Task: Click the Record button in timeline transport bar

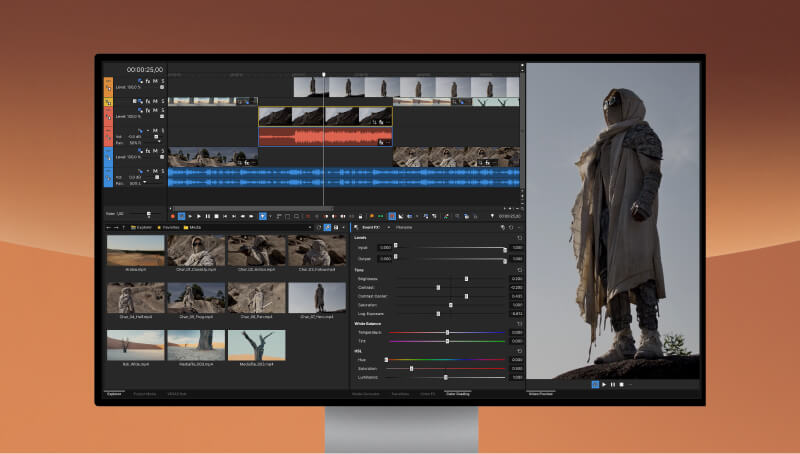Action: pos(173,216)
